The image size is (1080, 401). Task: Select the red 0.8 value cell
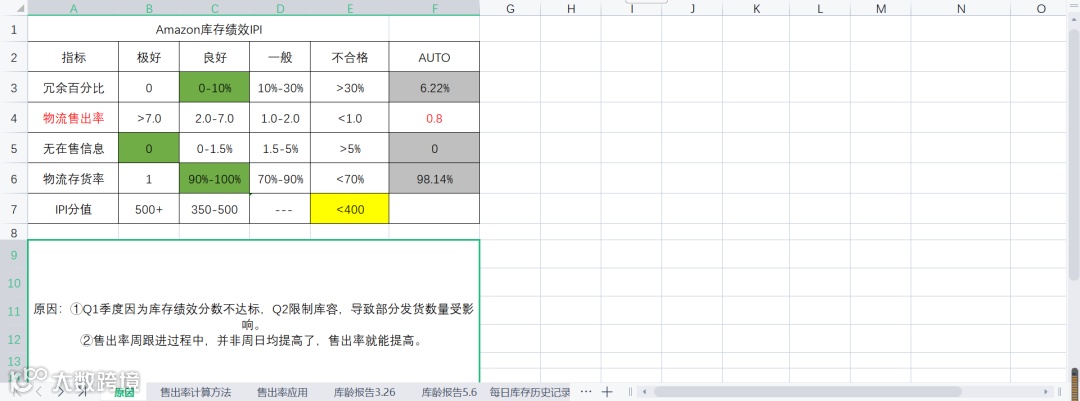(435, 119)
